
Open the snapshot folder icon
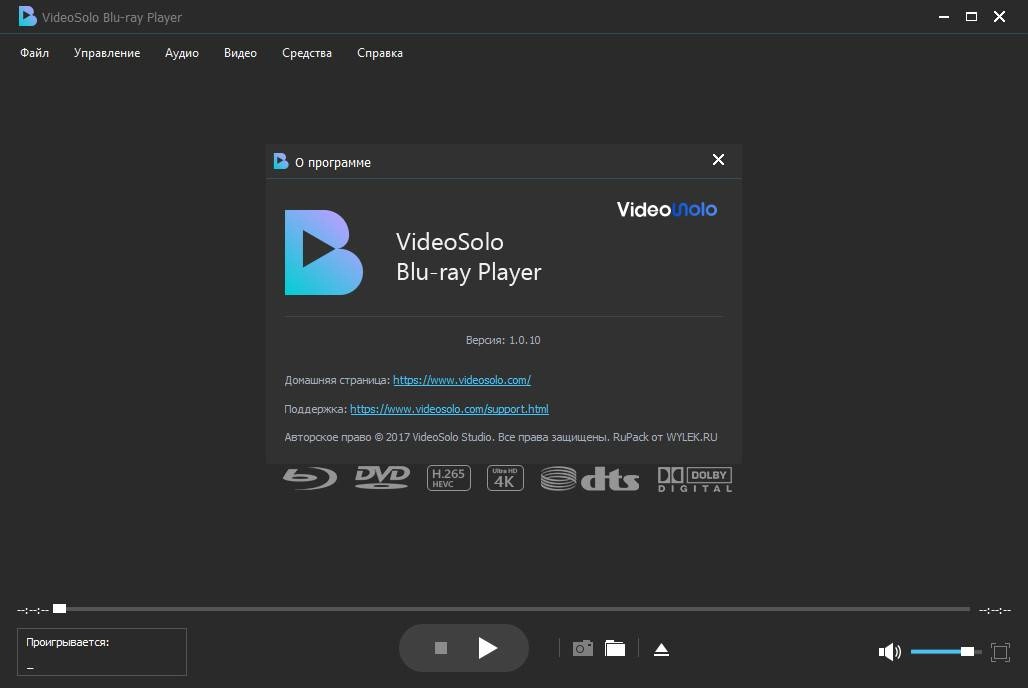coord(614,649)
